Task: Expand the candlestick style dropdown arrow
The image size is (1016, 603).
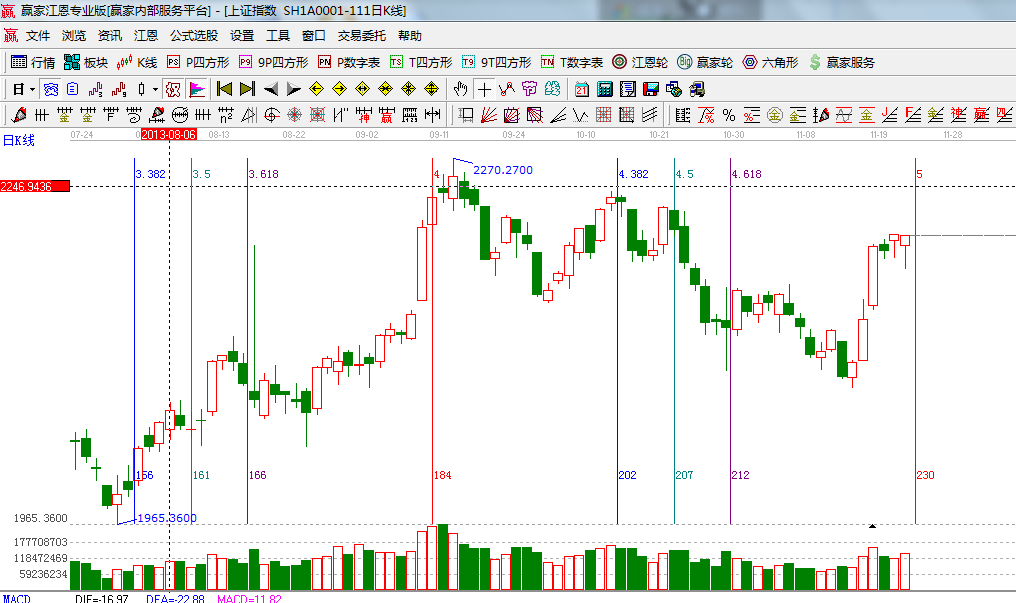Action: 155,89
